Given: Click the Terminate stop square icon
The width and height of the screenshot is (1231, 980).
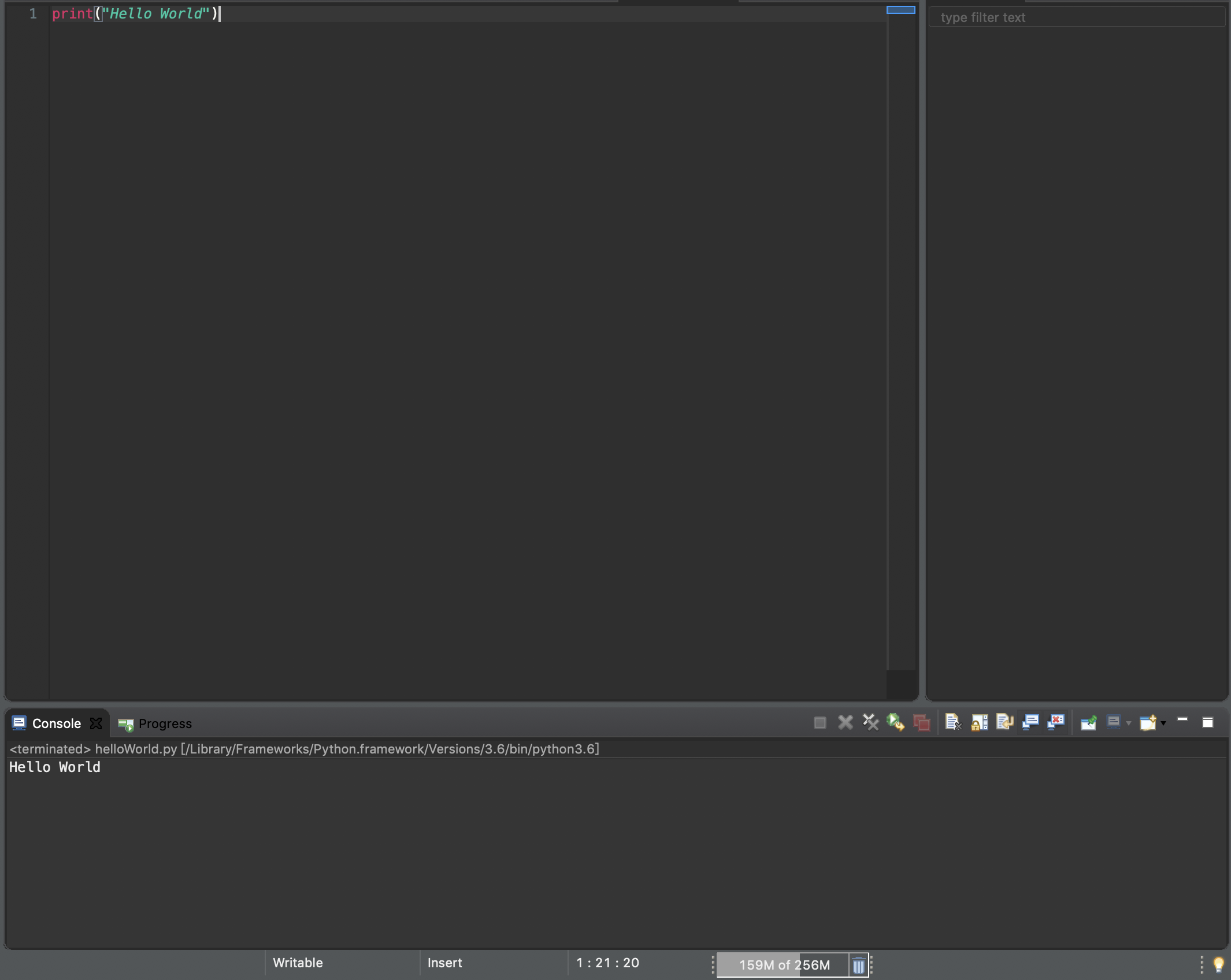Looking at the screenshot, I should (x=820, y=723).
